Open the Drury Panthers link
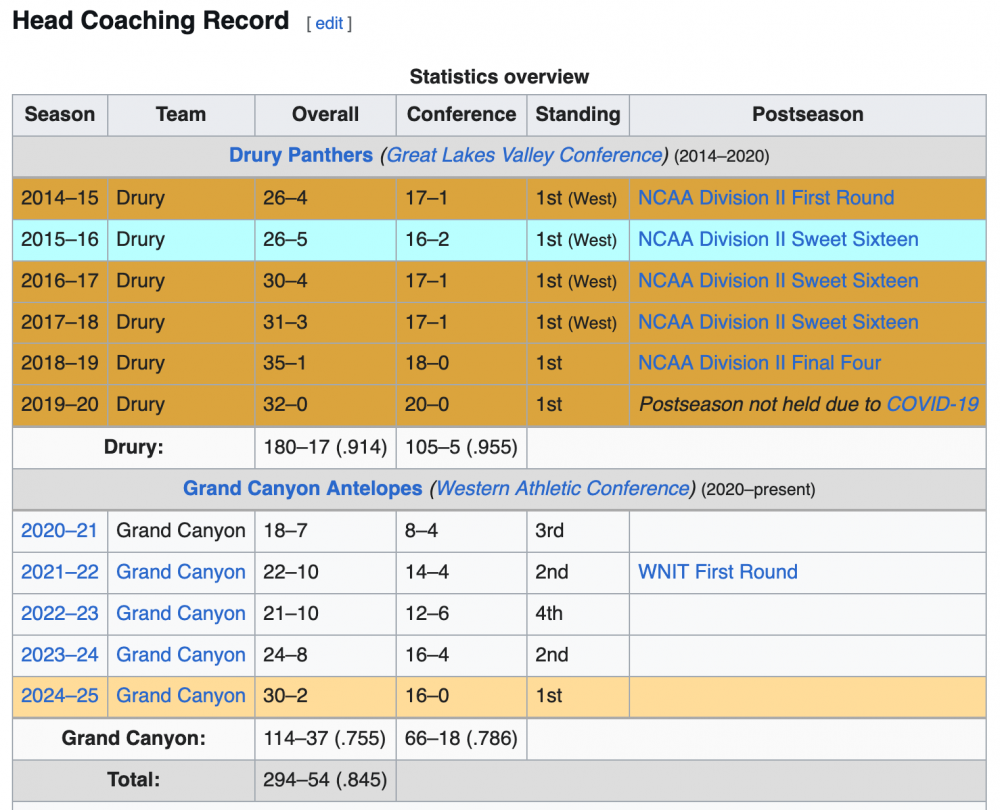This screenshot has height=810, width=1000. [300, 155]
